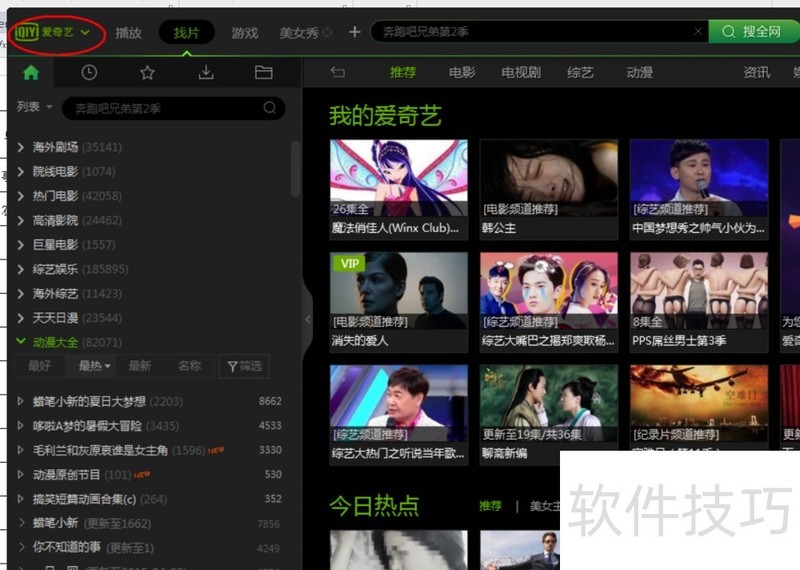Viewport: 800px width, 570px height.
Task: Click the back arrow in content nav
Action: pos(338,72)
